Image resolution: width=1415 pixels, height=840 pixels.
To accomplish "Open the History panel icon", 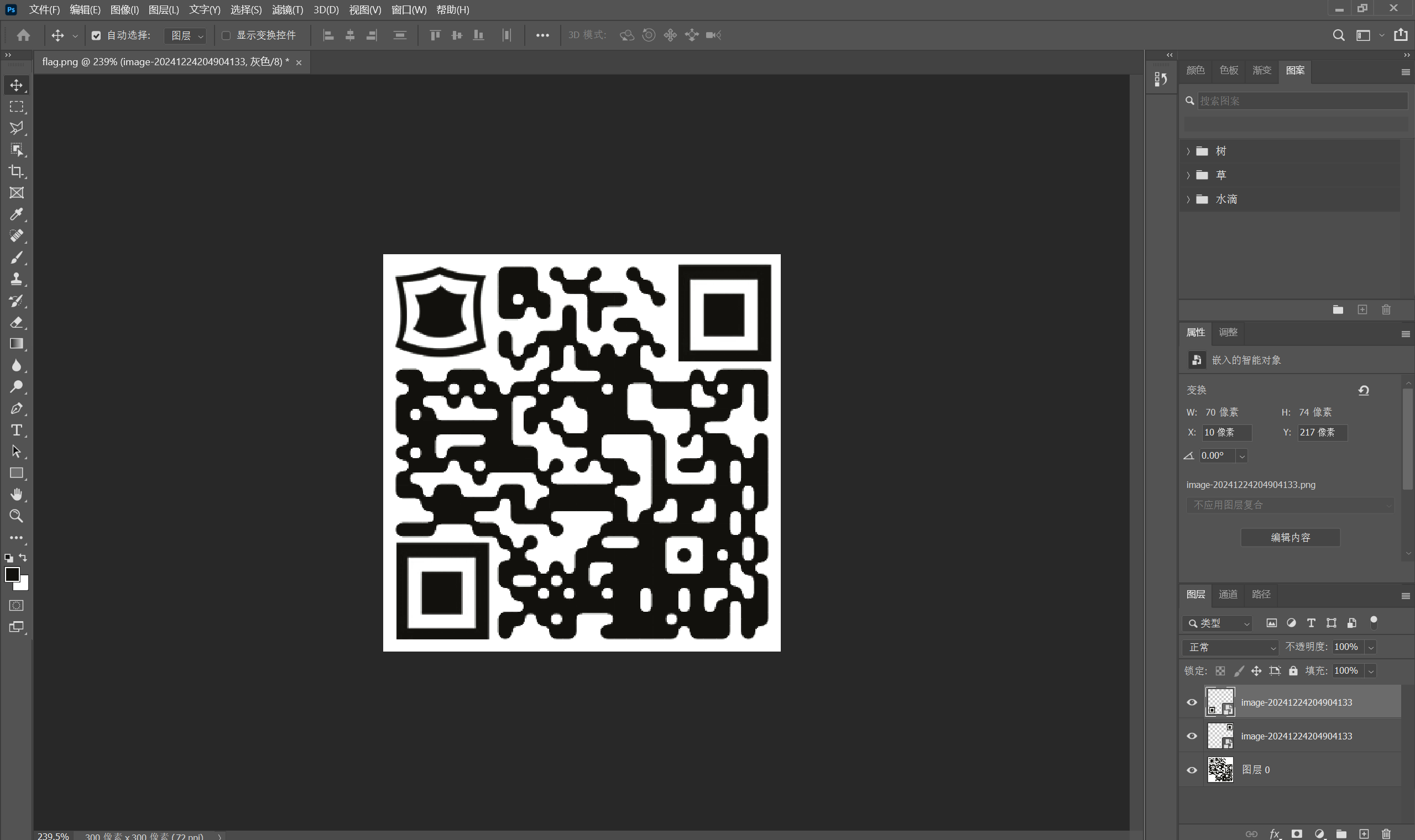I will pyautogui.click(x=1161, y=79).
